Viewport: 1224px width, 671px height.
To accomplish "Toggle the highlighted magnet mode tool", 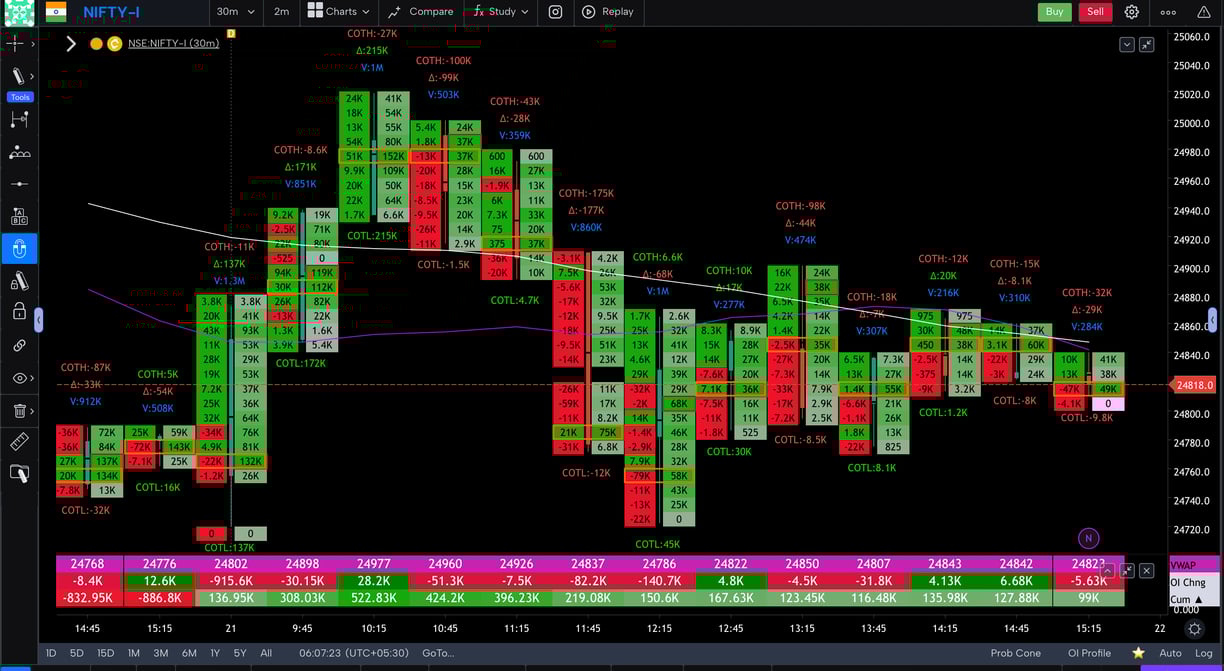I will click(18, 249).
